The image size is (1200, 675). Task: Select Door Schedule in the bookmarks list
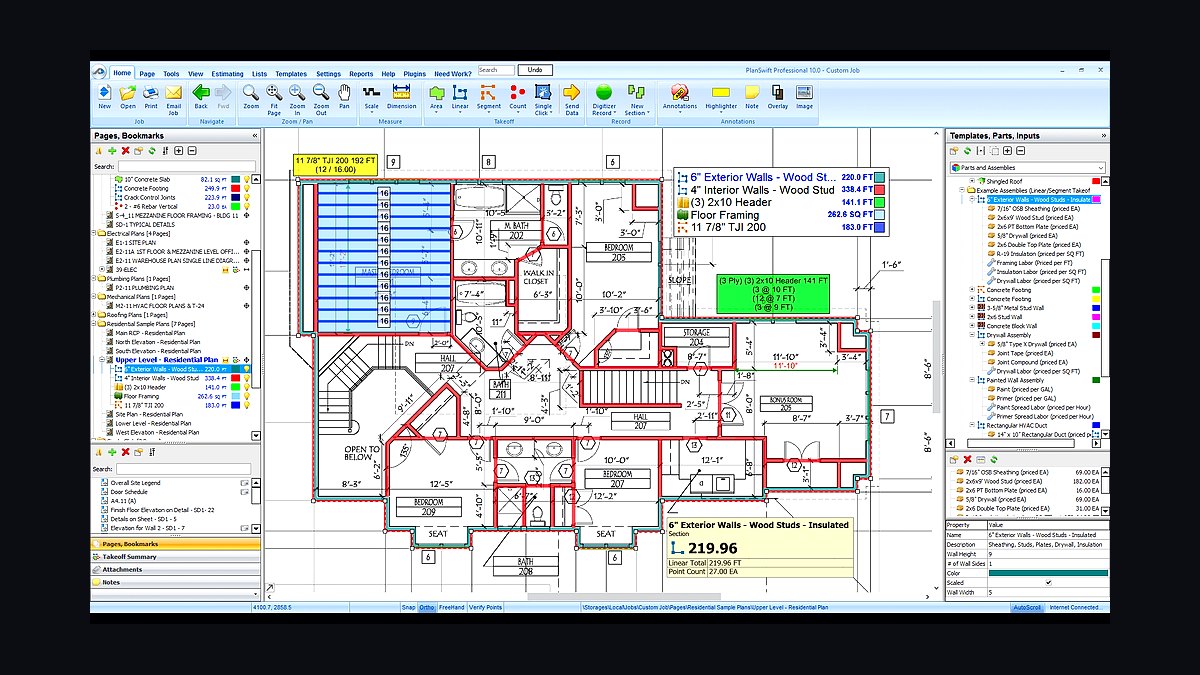127,492
